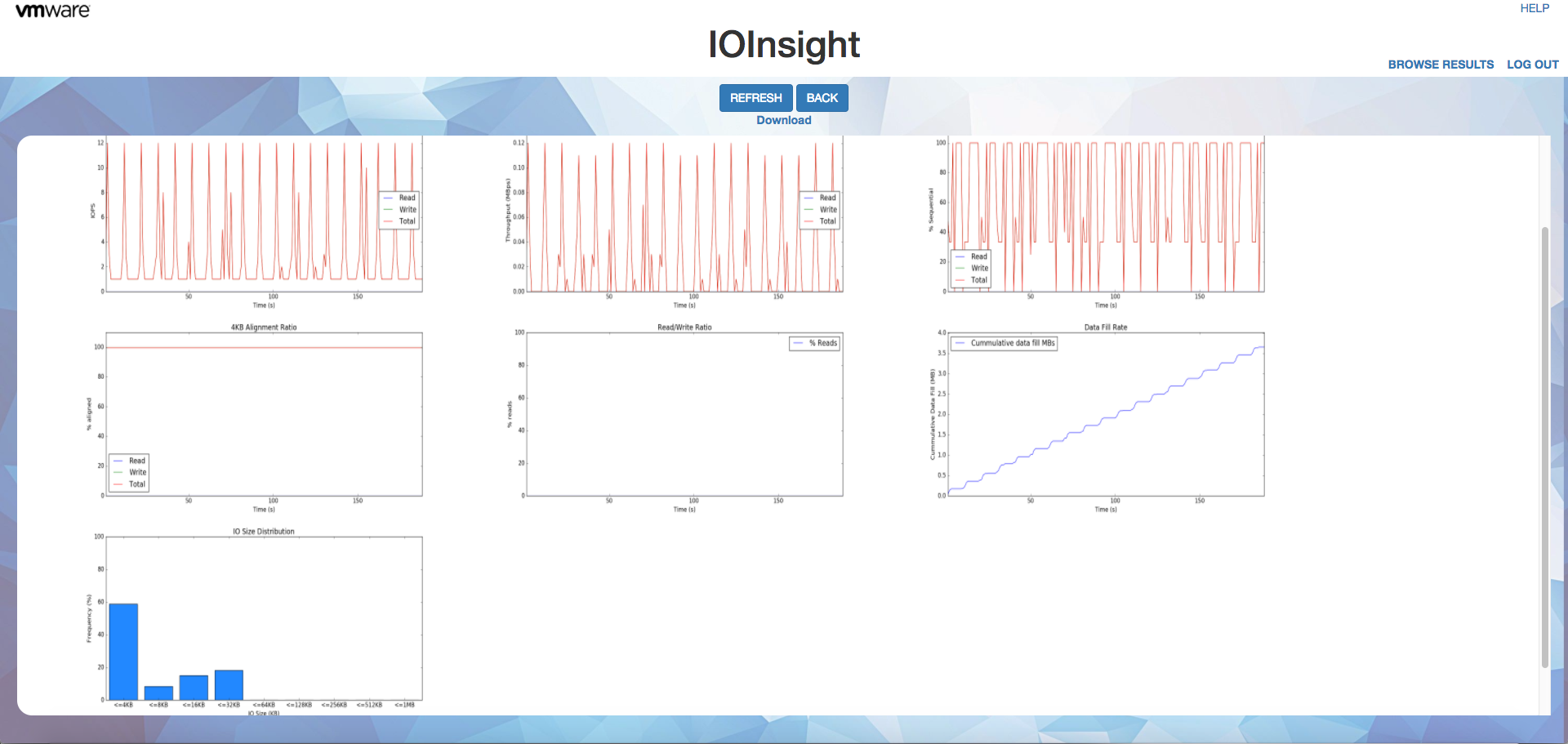Viewport: 1568px width, 744px height.
Task: Click the % Sequential chart
Action: coord(1097,222)
